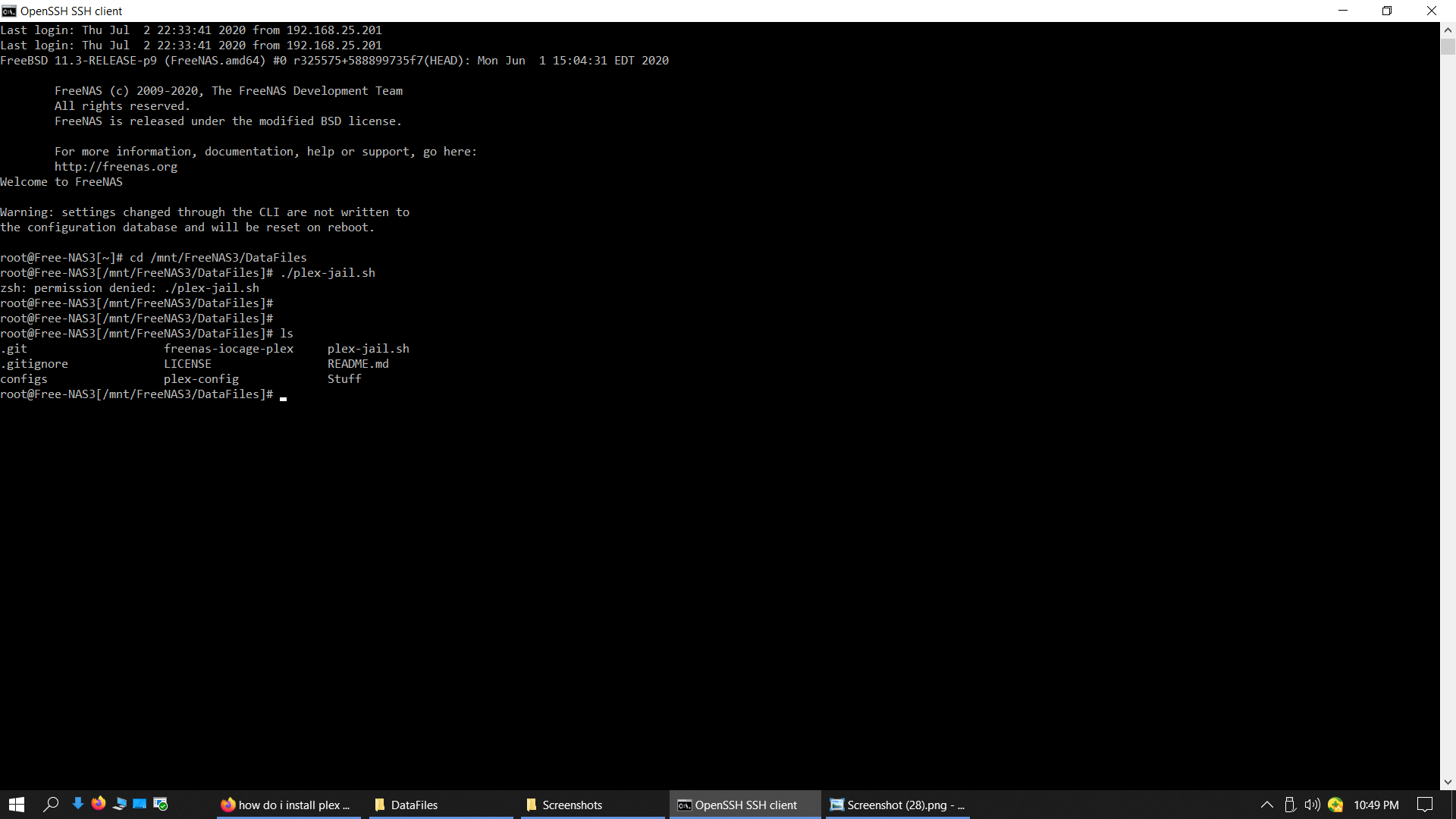Viewport: 1456px width, 819px height.
Task: Click the vertical scrollbar thumb
Action: click(x=1448, y=46)
